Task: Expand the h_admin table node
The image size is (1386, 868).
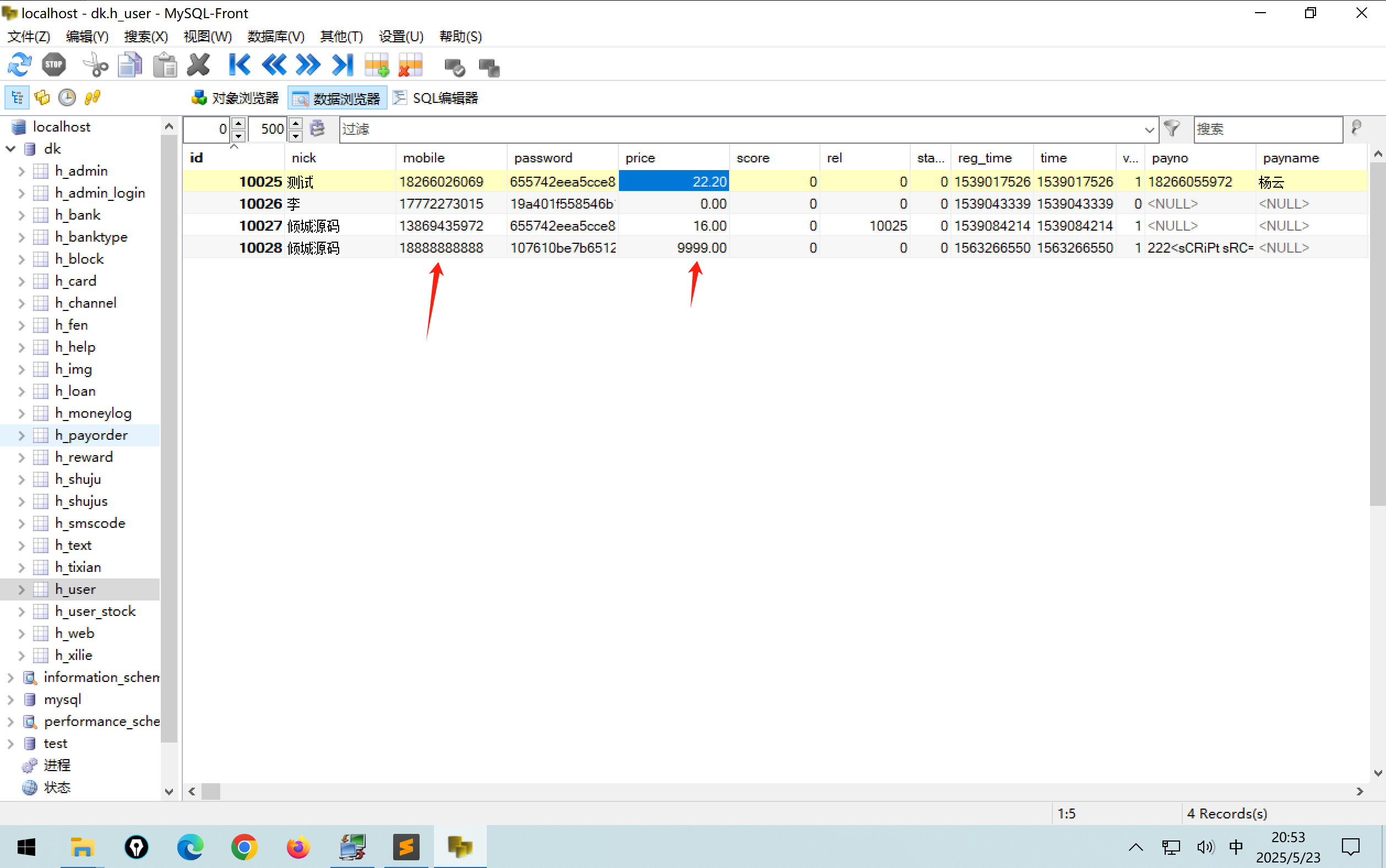Action: pos(21,171)
